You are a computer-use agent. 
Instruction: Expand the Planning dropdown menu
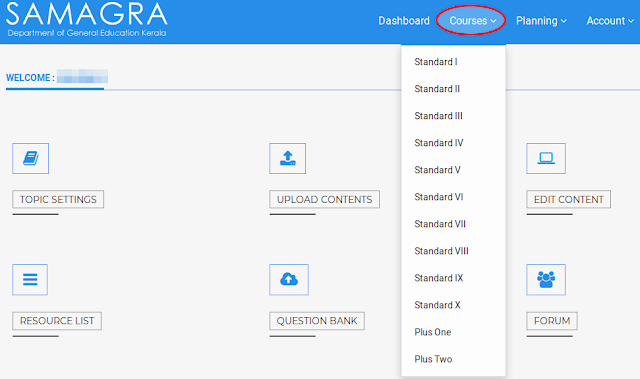(x=541, y=20)
